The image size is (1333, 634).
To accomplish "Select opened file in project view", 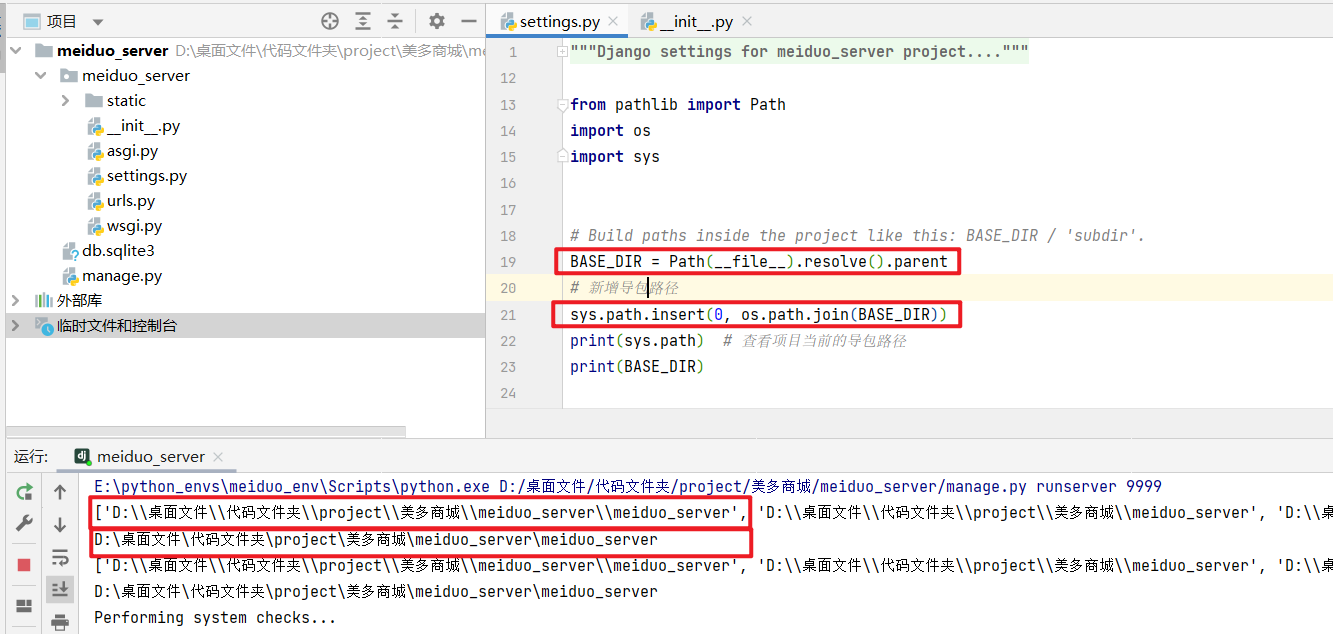I will tap(330, 20).
